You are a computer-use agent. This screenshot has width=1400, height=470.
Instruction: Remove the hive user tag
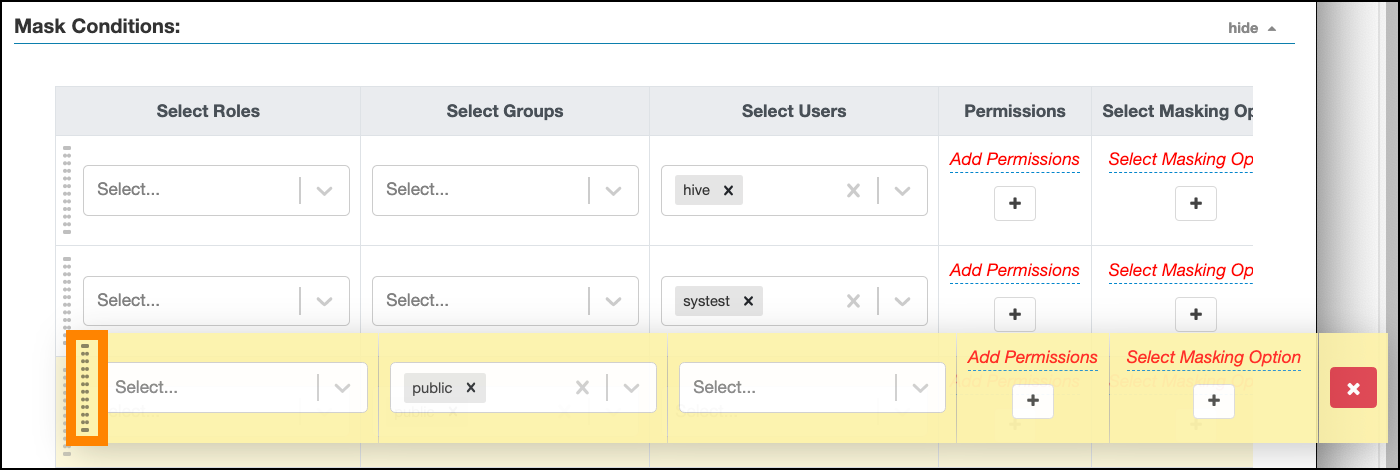click(728, 190)
